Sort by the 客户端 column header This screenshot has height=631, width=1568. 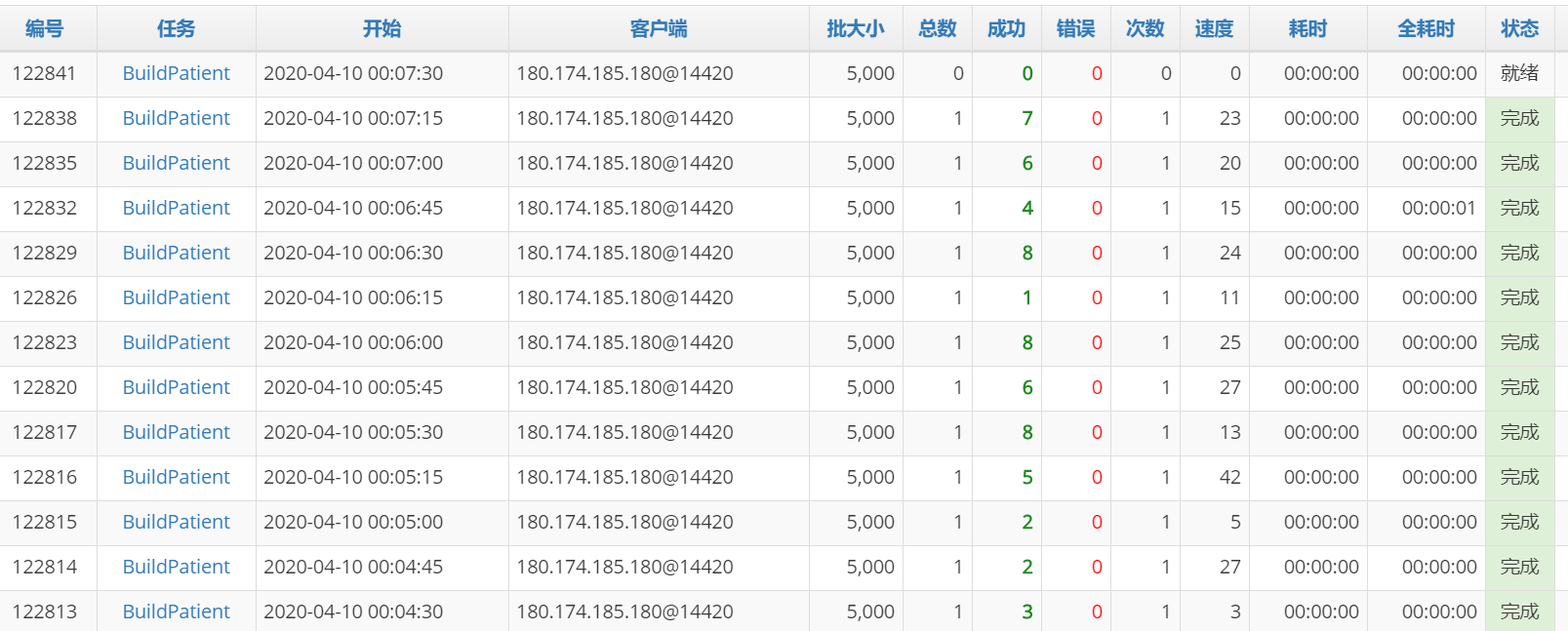coord(659,29)
